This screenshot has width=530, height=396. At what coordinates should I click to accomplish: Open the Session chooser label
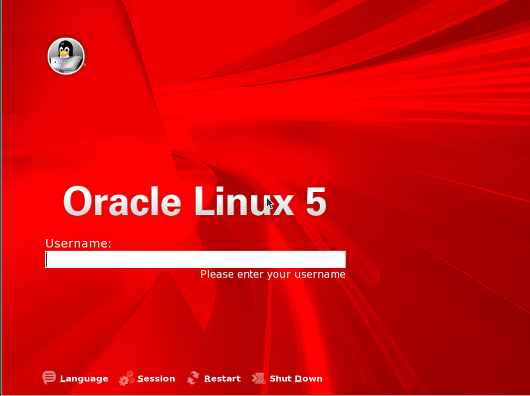(x=156, y=378)
